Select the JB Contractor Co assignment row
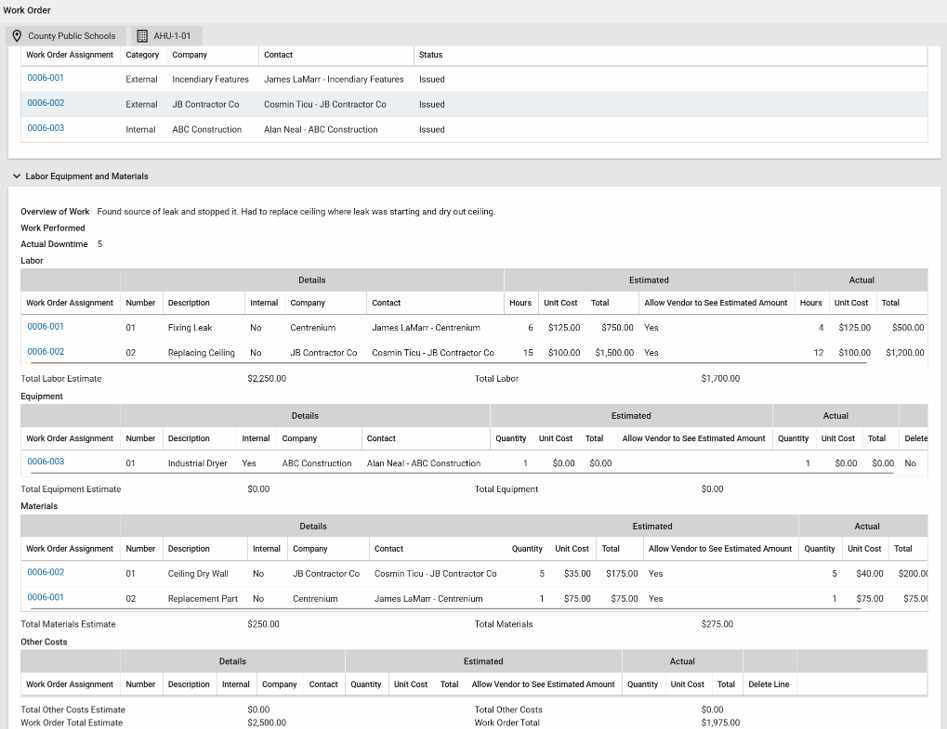 click(x=474, y=104)
